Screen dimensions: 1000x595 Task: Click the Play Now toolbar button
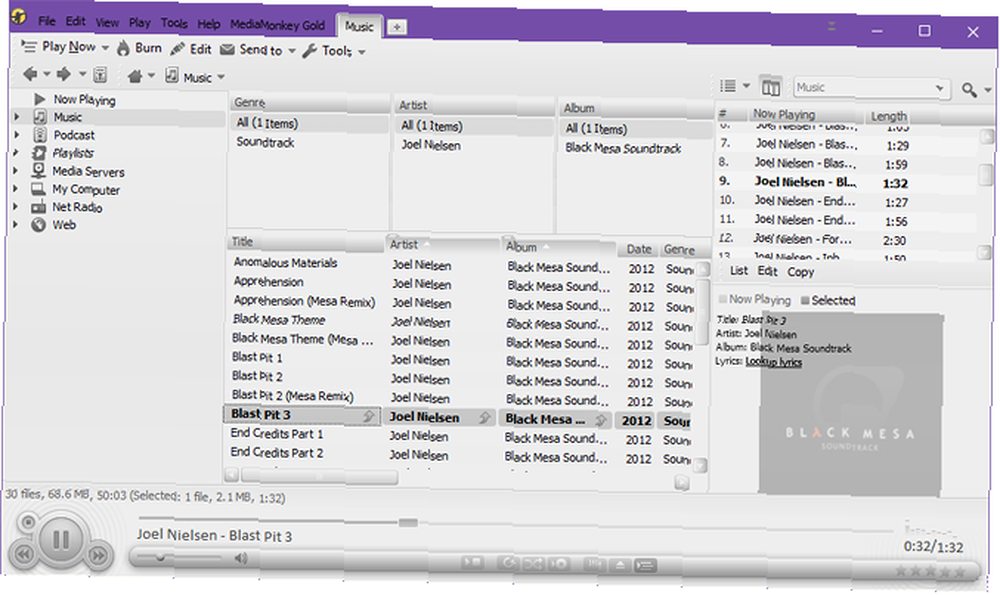[x=58, y=47]
